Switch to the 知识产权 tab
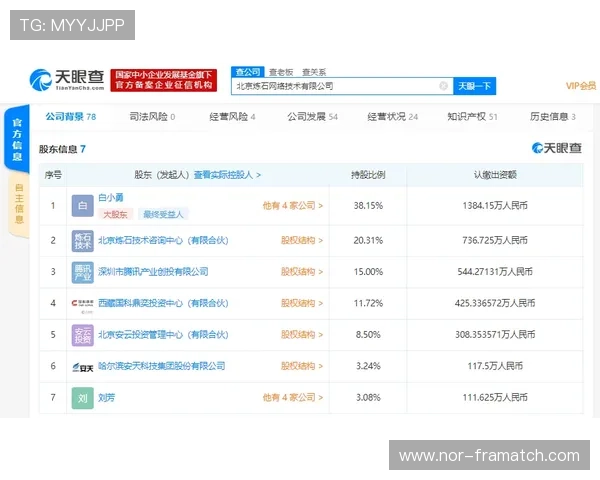 (x=473, y=116)
